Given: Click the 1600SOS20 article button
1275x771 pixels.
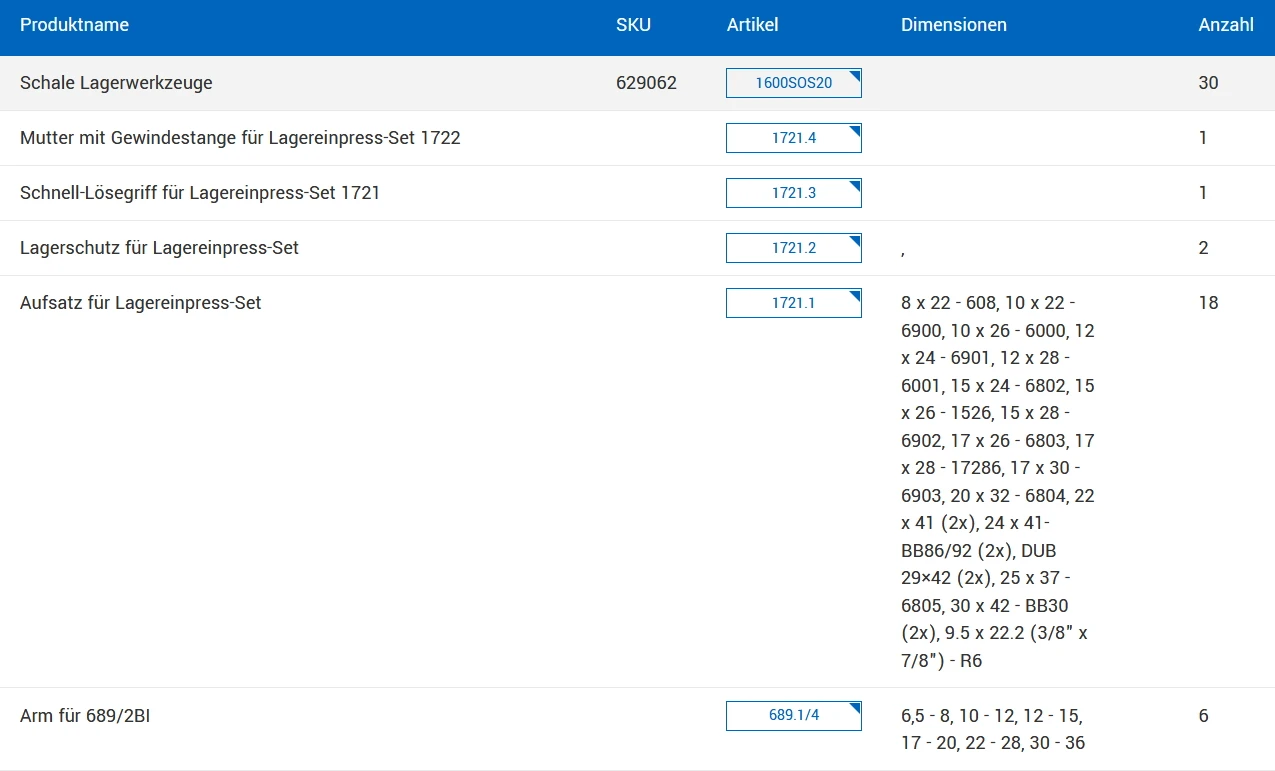Looking at the screenshot, I should click(793, 83).
